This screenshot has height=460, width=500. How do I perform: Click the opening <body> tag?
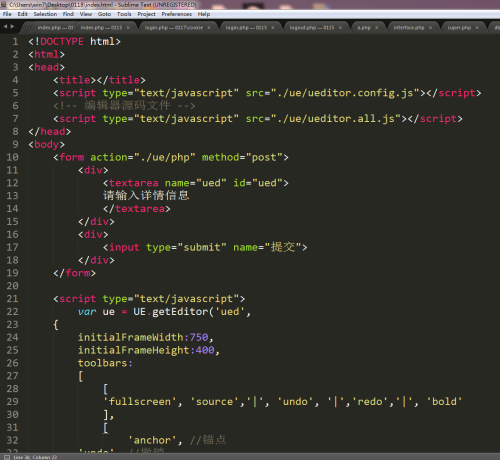click(47, 145)
